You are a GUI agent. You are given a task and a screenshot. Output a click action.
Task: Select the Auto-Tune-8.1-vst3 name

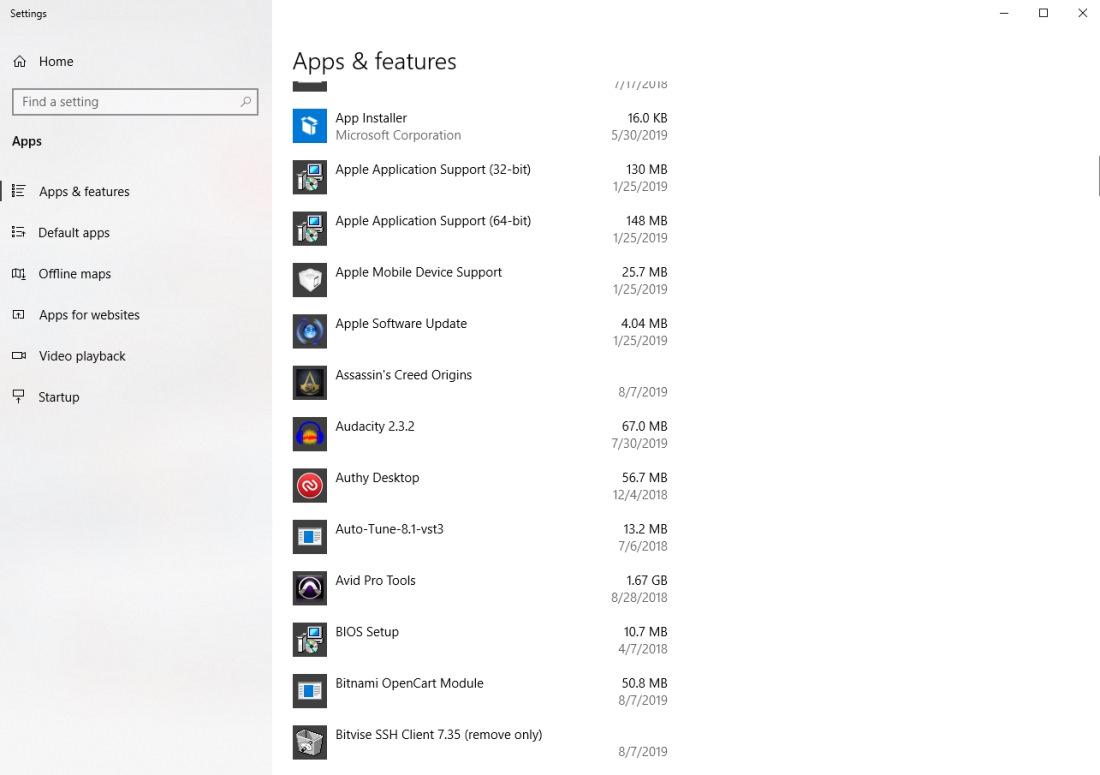coord(389,529)
